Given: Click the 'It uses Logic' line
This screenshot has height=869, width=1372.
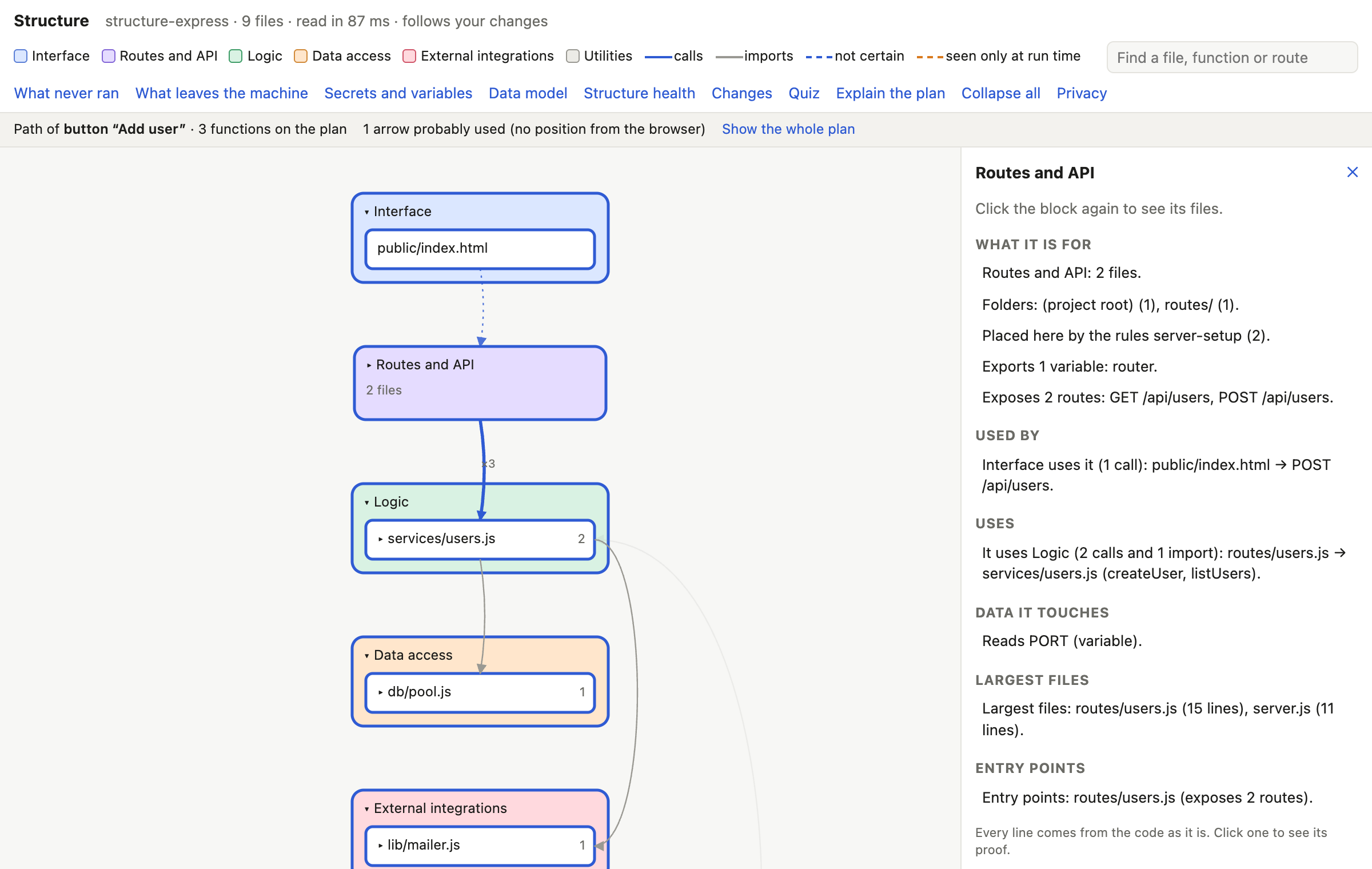Looking at the screenshot, I should coord(1164,563).
